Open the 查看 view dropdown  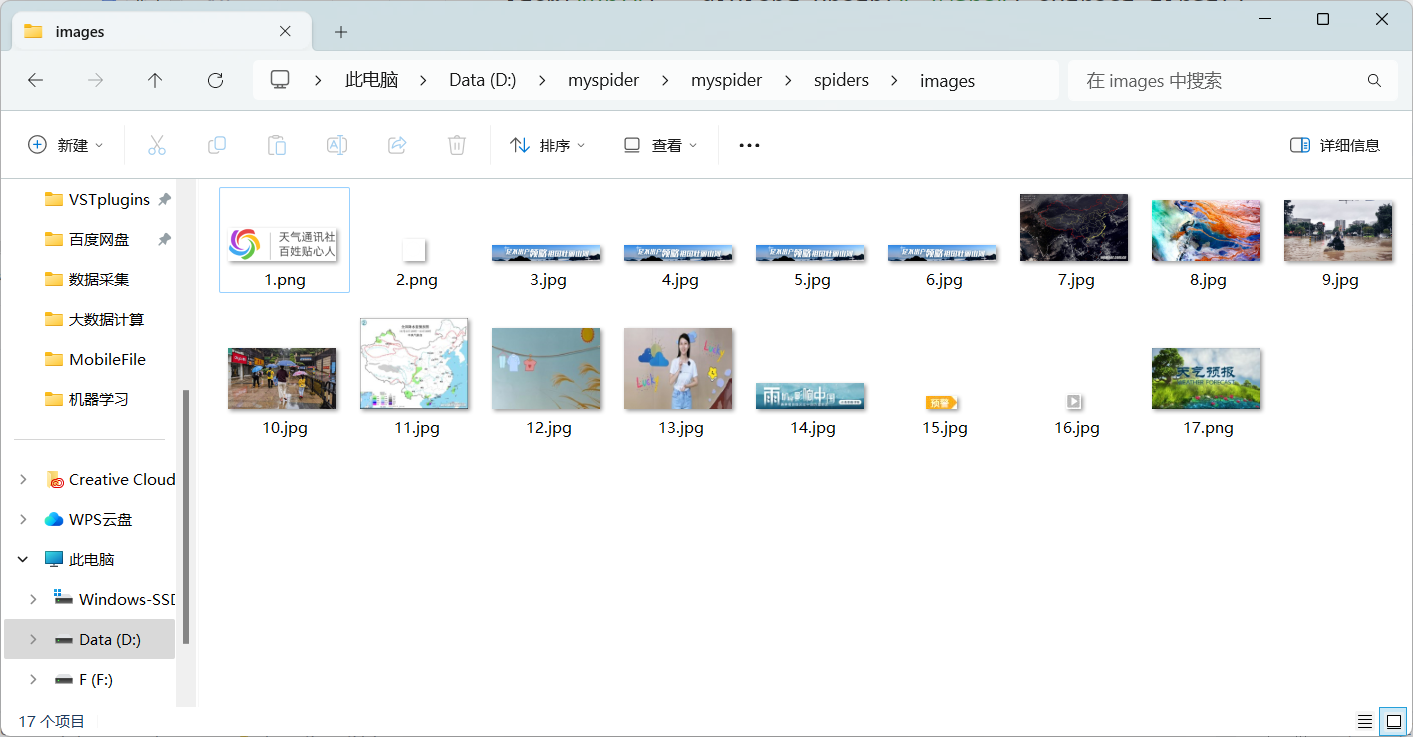pyautogui.click(x=660, y=145)
